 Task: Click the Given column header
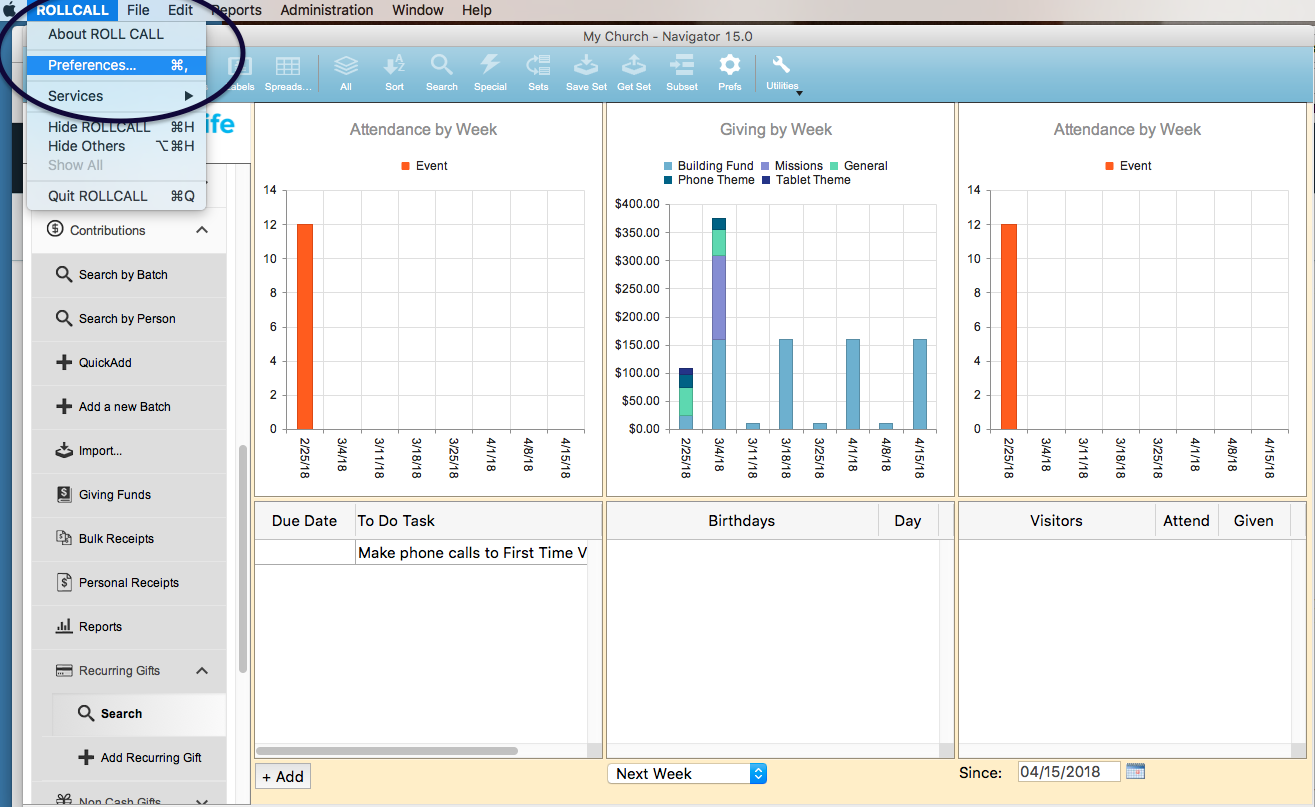tap(1254, 520)
